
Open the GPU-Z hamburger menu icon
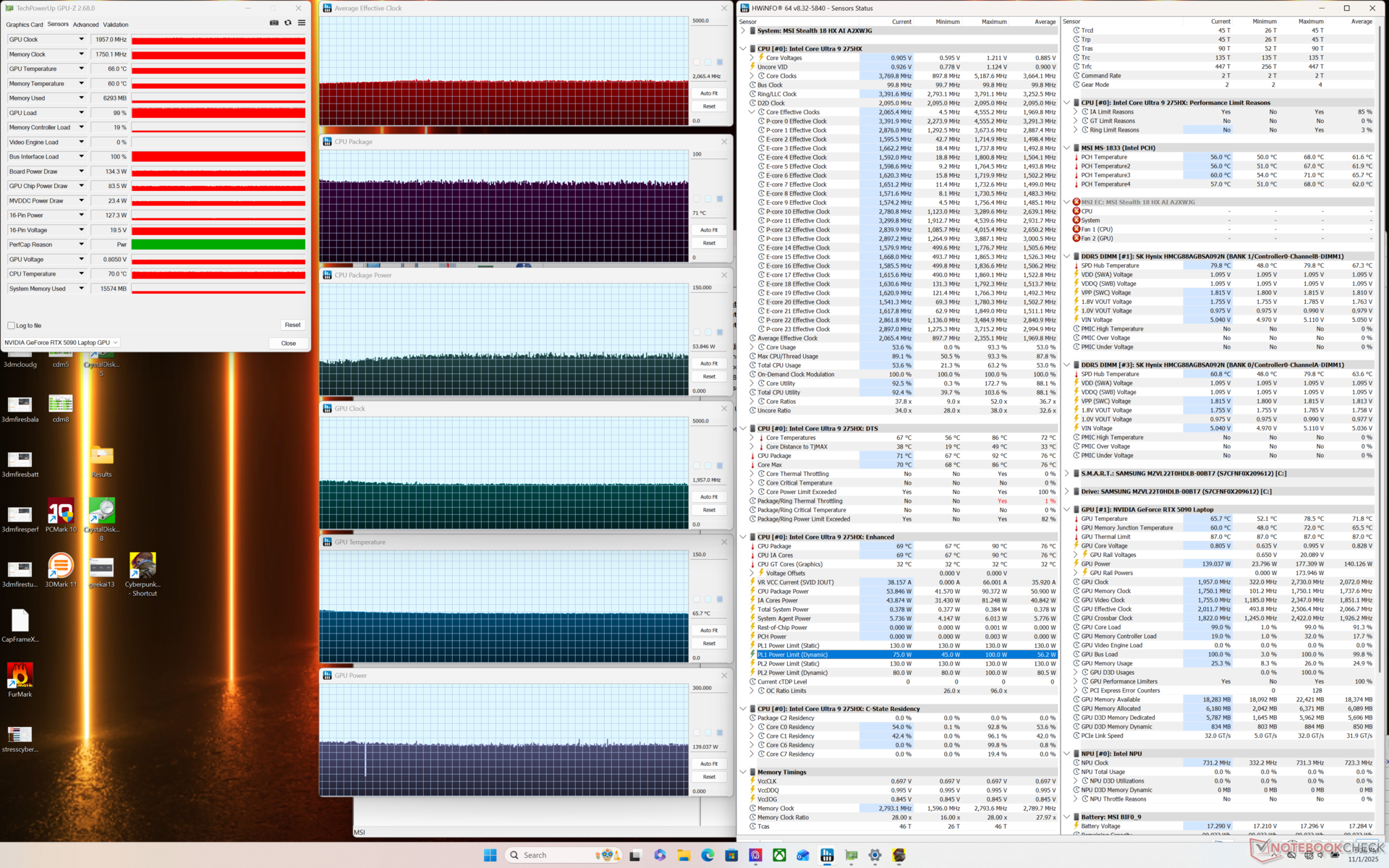[x=302, y=23]
